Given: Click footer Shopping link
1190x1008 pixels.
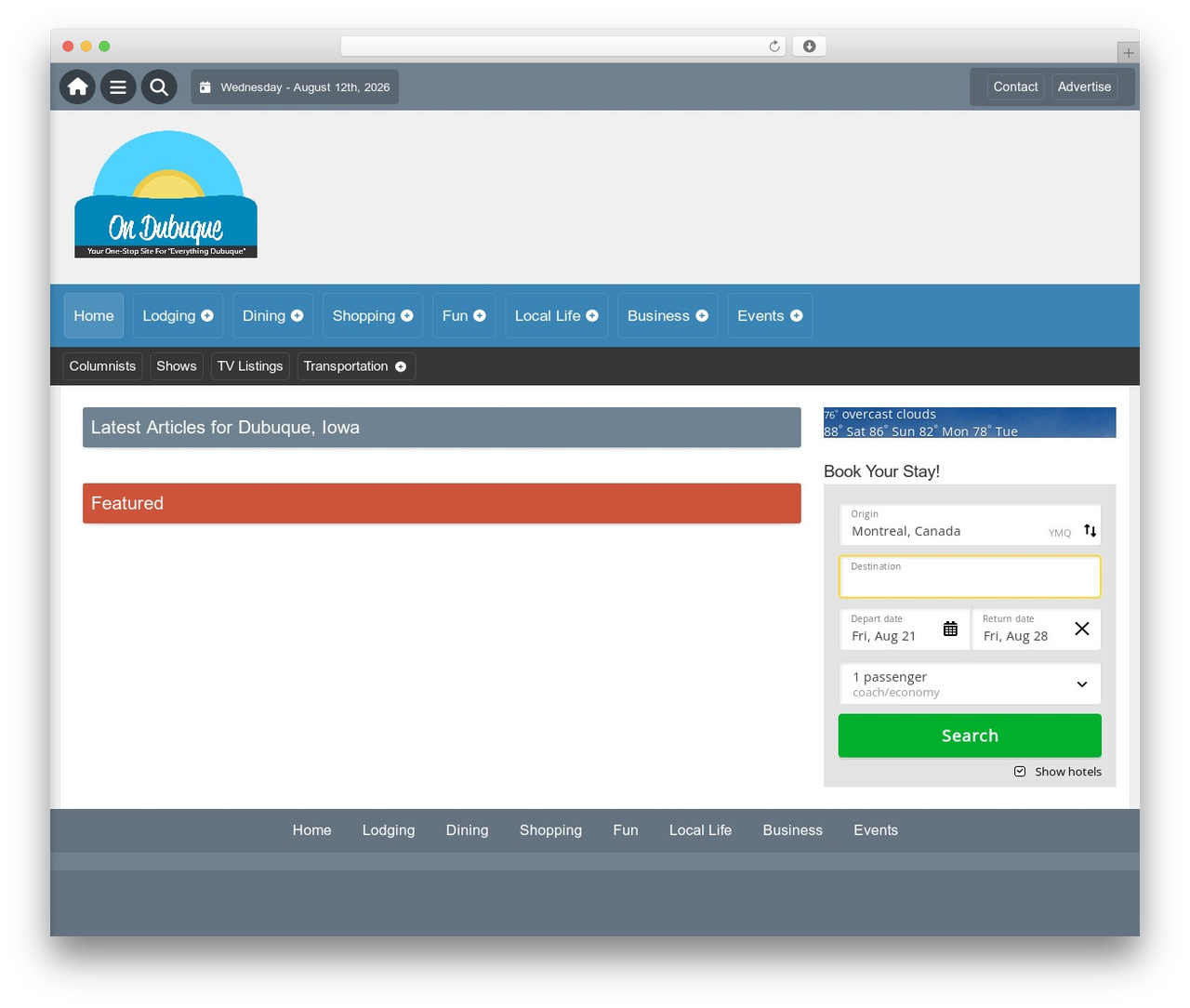Looking at the screenshot, I should [550, 830].
